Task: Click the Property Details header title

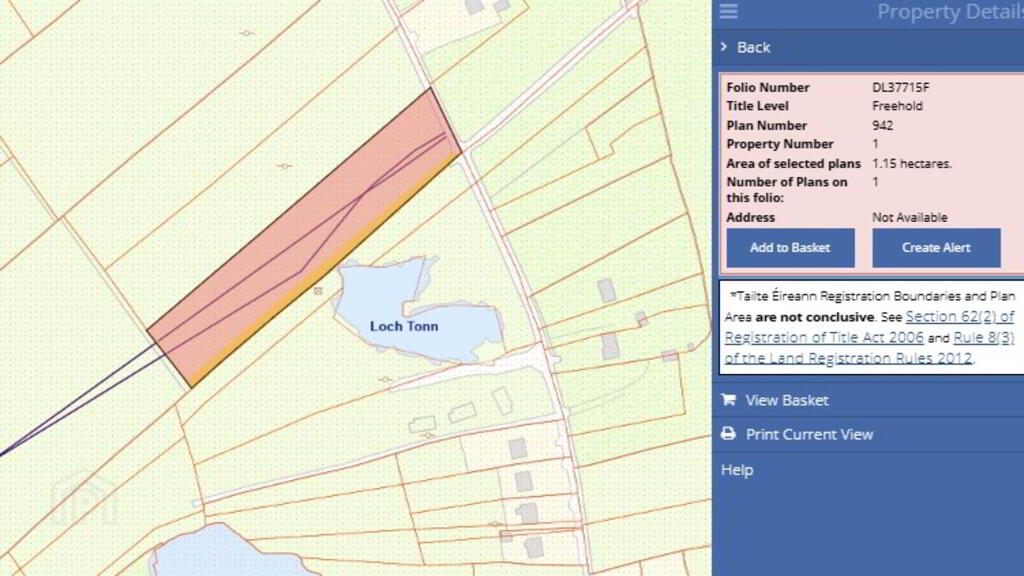Action: click(950, 12)
